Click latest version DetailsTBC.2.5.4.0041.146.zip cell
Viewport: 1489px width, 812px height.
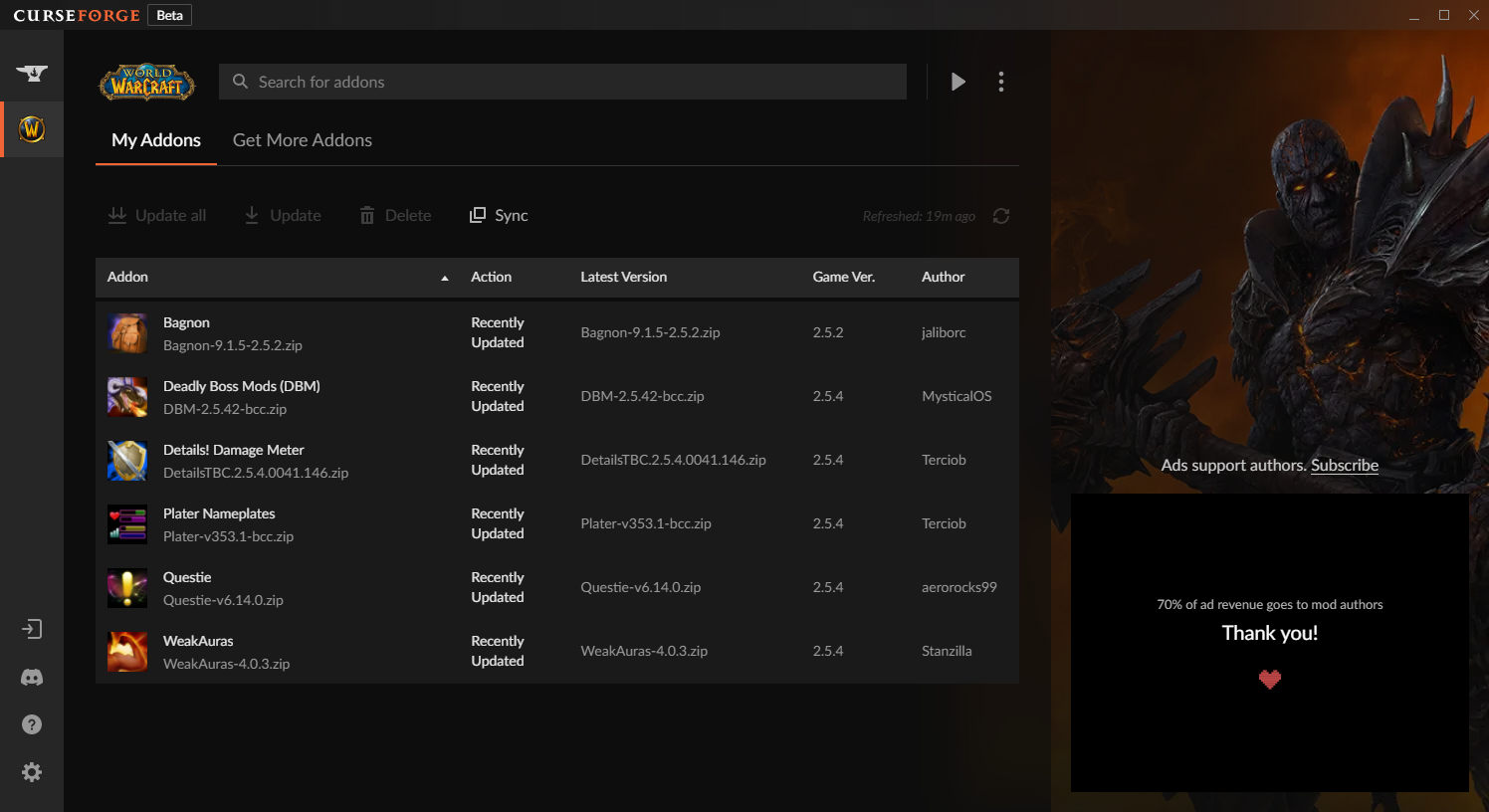pyautogui.click(x=673, y=460)
